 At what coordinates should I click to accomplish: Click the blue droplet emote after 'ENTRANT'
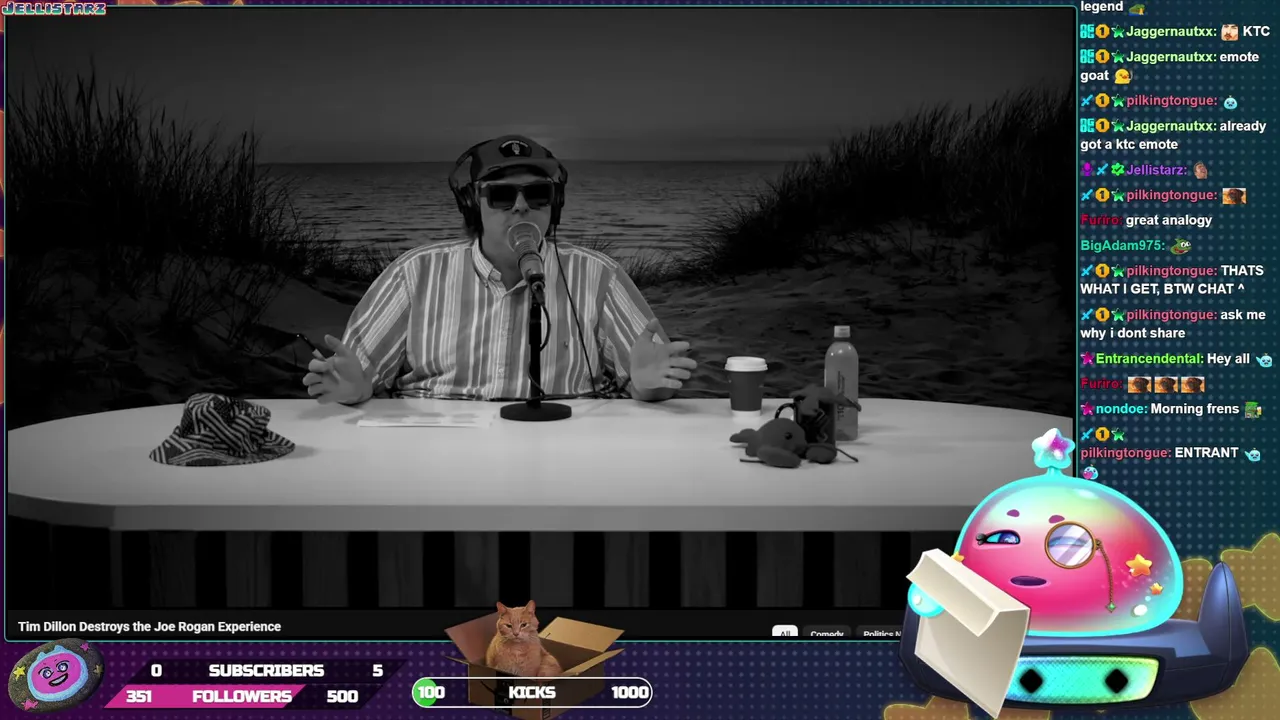[1253, 454]
